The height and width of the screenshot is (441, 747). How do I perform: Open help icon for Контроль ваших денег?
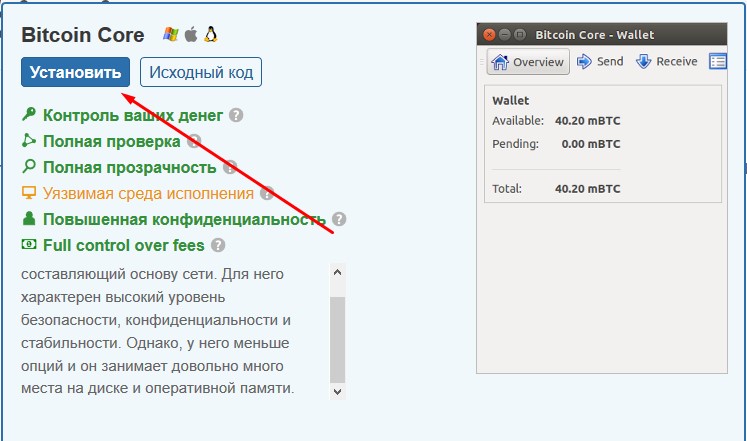point(236,115)
